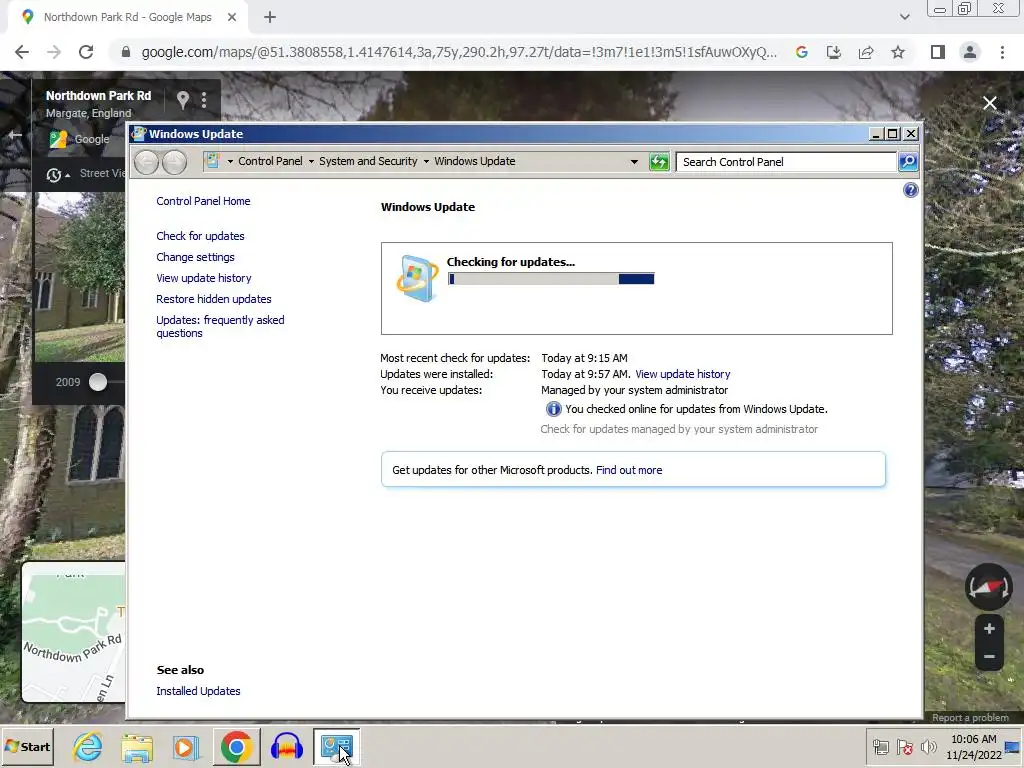The height and width of the screenshot is (768, 1024).
Task: Click the Checking for updates progress bar
Action: point(551,279)
